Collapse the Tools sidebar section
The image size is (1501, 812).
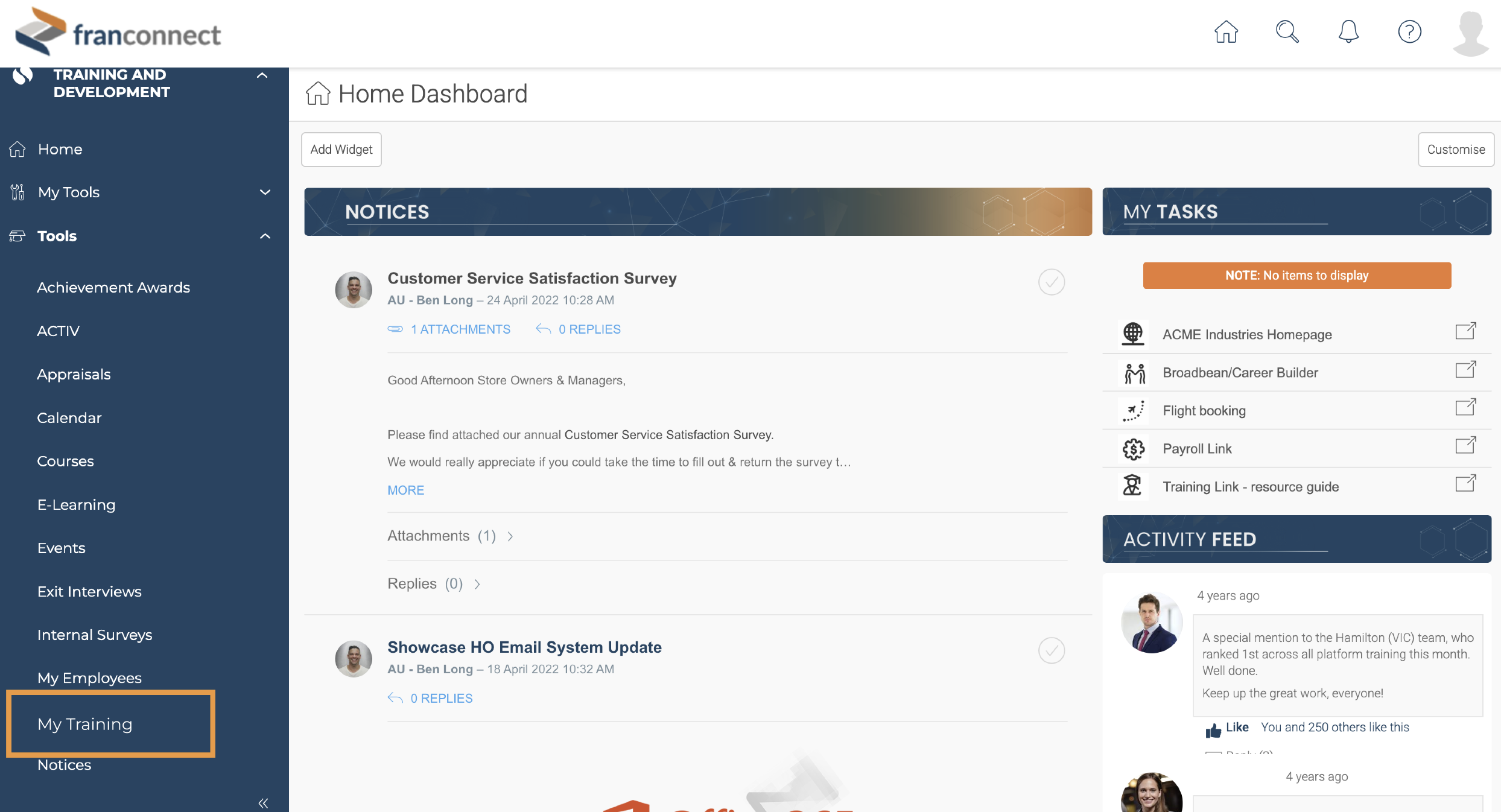[265, 236]
